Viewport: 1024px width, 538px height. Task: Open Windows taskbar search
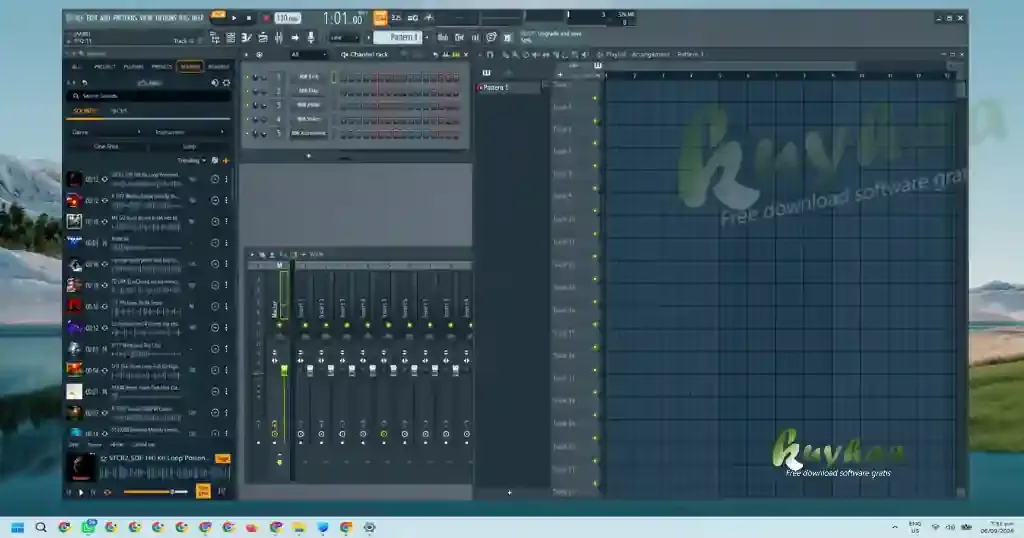(x=41, y=528)
